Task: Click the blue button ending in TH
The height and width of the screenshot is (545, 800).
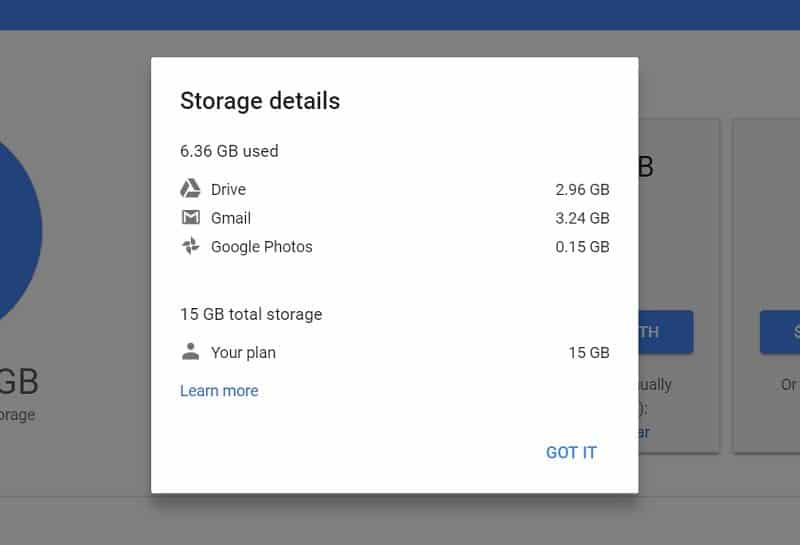Action: click(x=665, y=332)
